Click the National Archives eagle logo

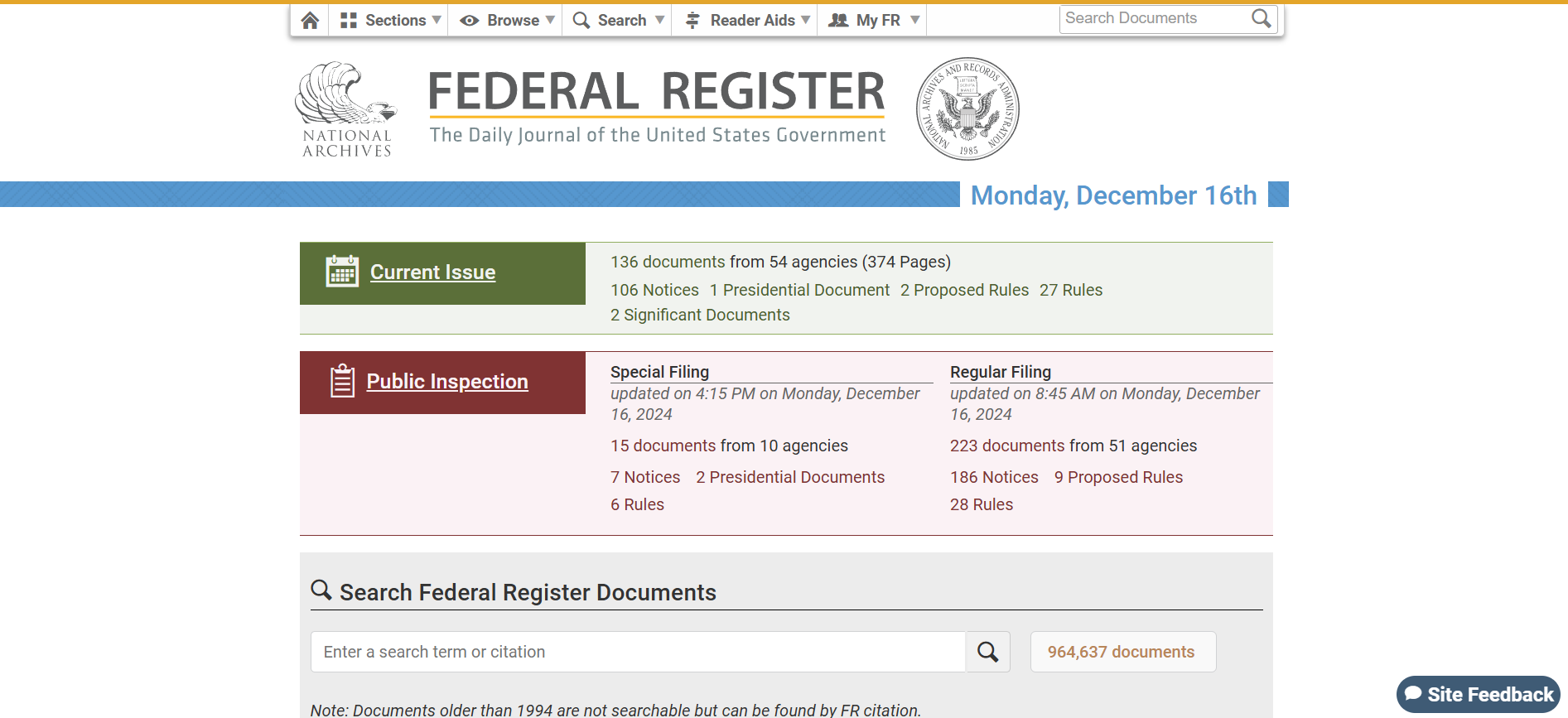click(x=346, y=109)
